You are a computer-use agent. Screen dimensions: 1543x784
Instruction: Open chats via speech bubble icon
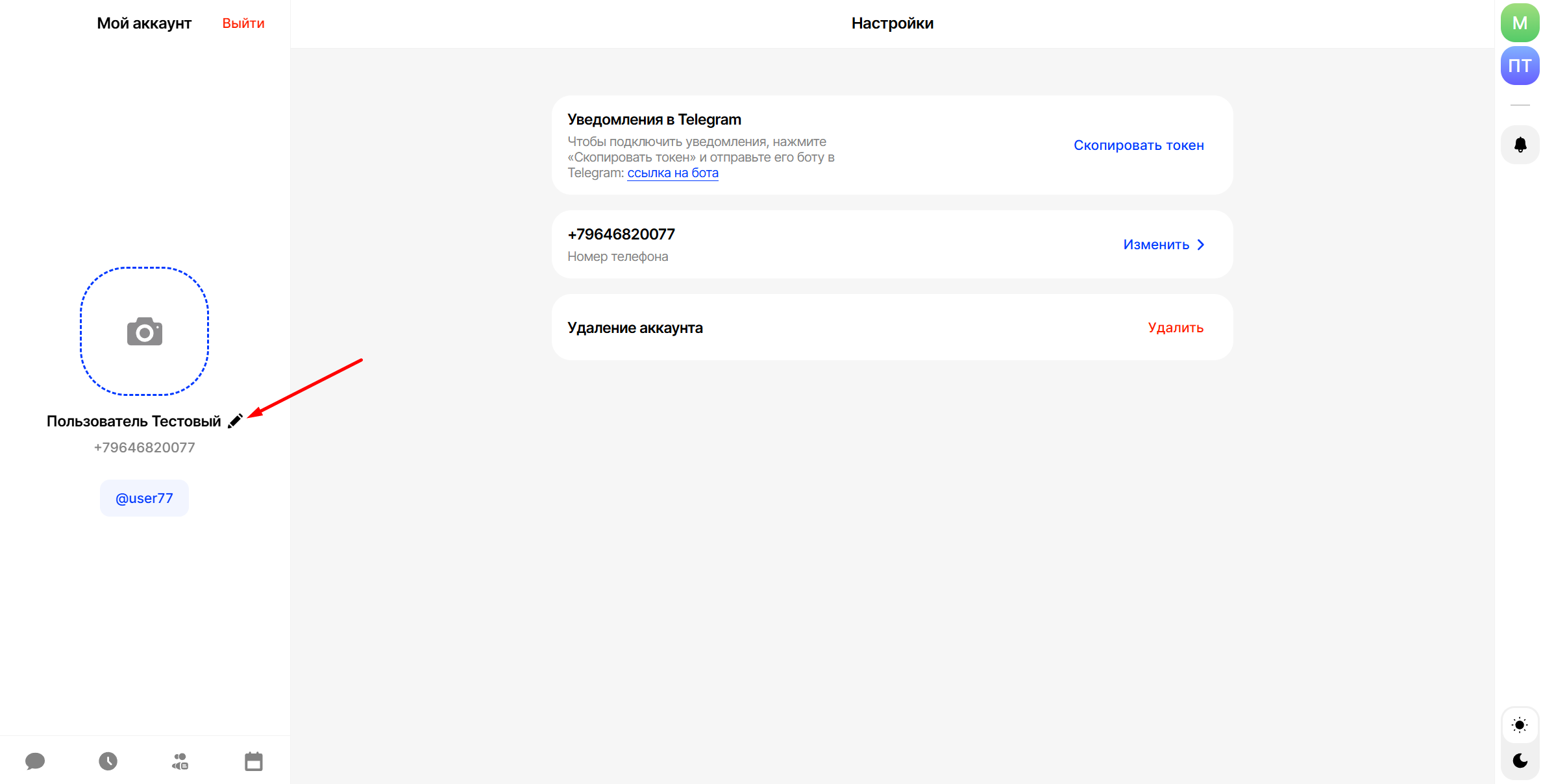pos(35,761)
